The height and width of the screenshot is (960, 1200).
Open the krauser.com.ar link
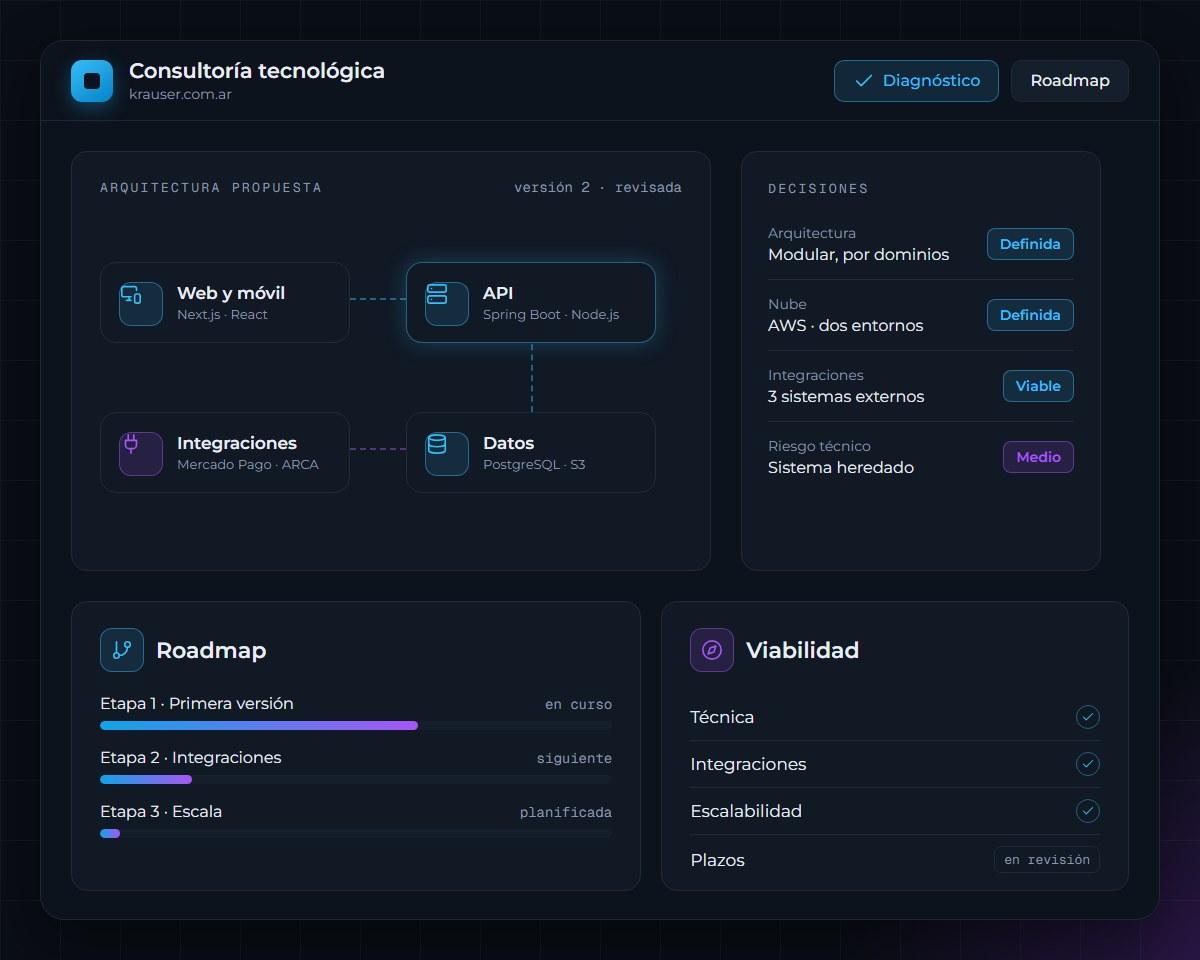[x=180, y=94]
